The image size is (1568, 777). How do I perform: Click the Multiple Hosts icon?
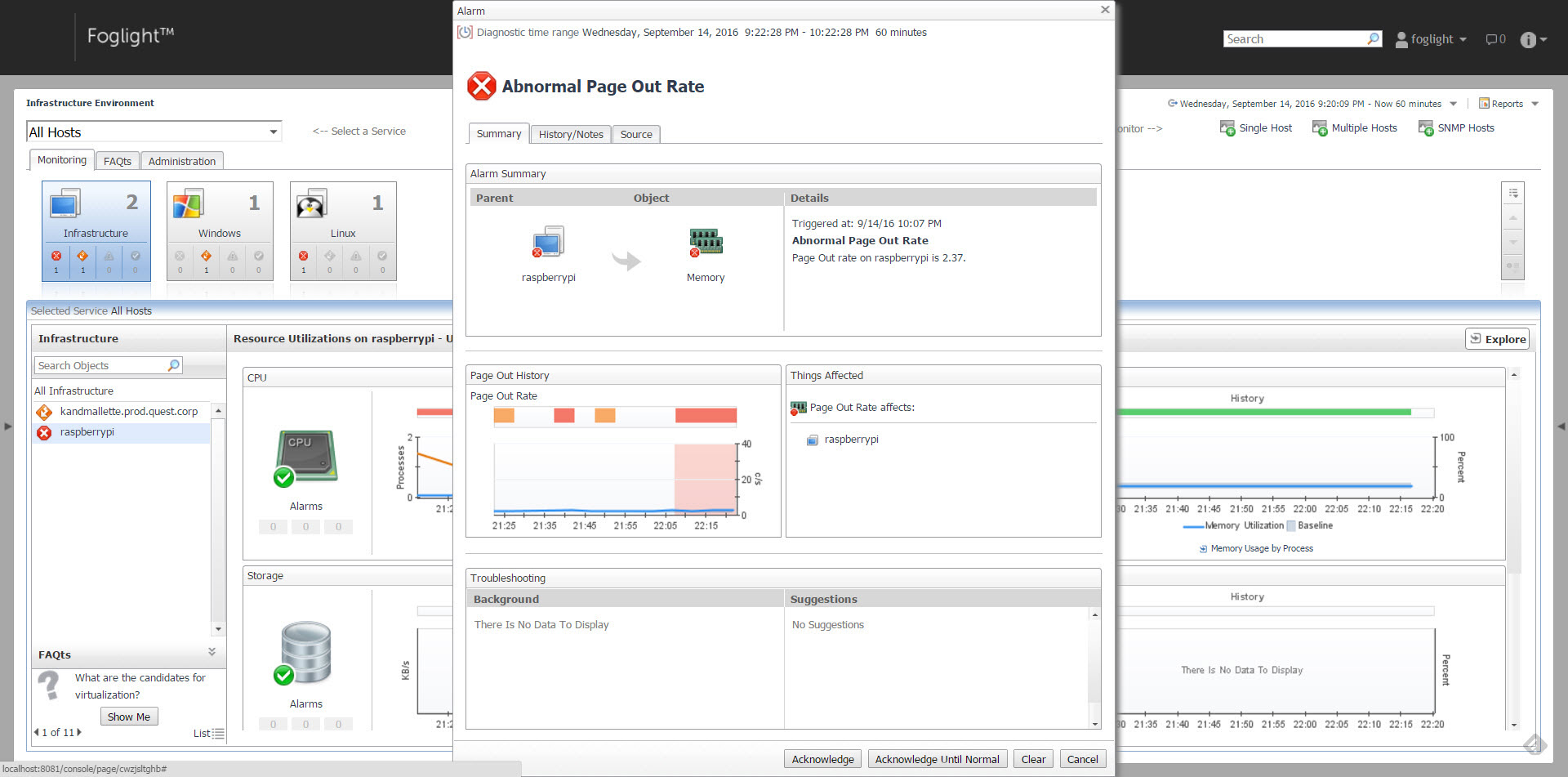click(x=1320, y=128)
